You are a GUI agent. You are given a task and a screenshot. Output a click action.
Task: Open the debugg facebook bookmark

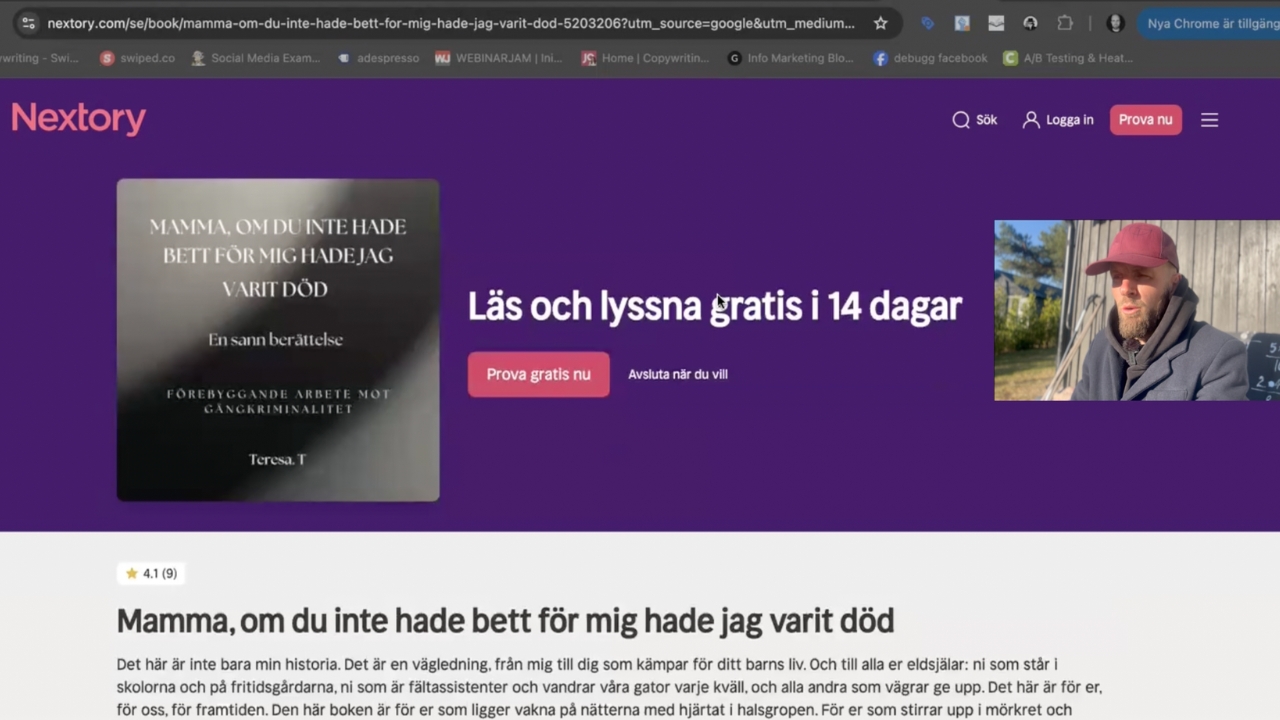pos(930,58)
